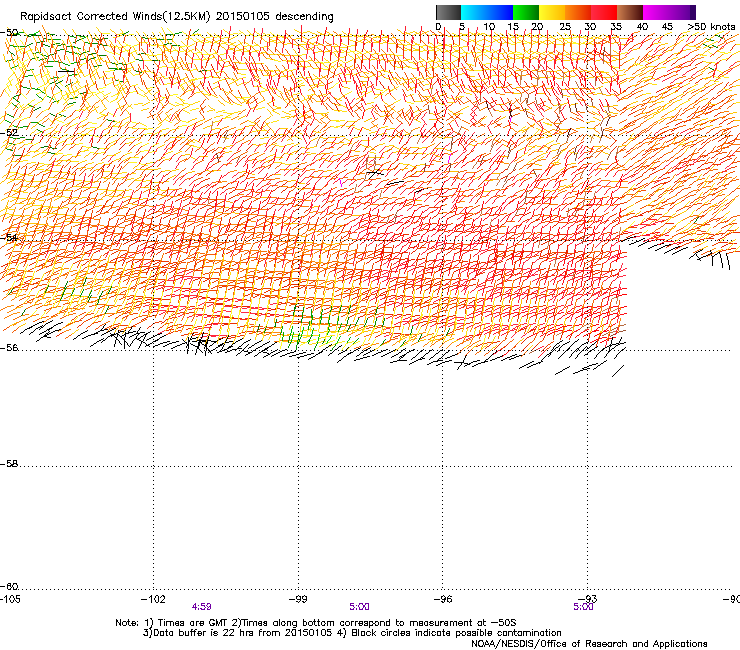Click the cyan 5-10 knots legend swatch
The width and height of the screenshot is (740, 650).
pos(474,12)
